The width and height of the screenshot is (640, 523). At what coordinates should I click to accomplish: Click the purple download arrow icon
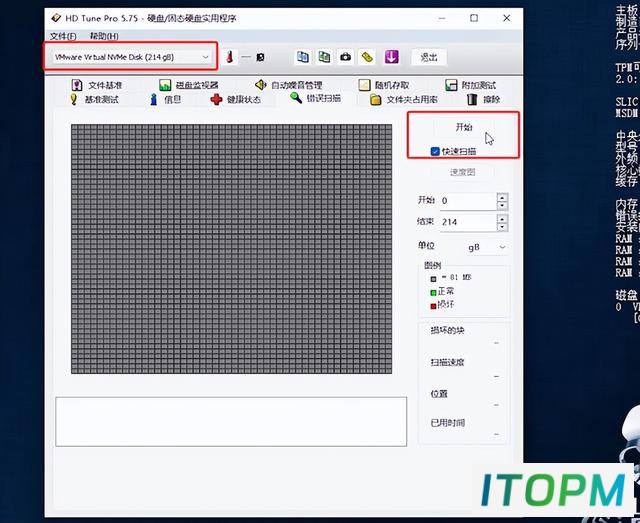391,57
